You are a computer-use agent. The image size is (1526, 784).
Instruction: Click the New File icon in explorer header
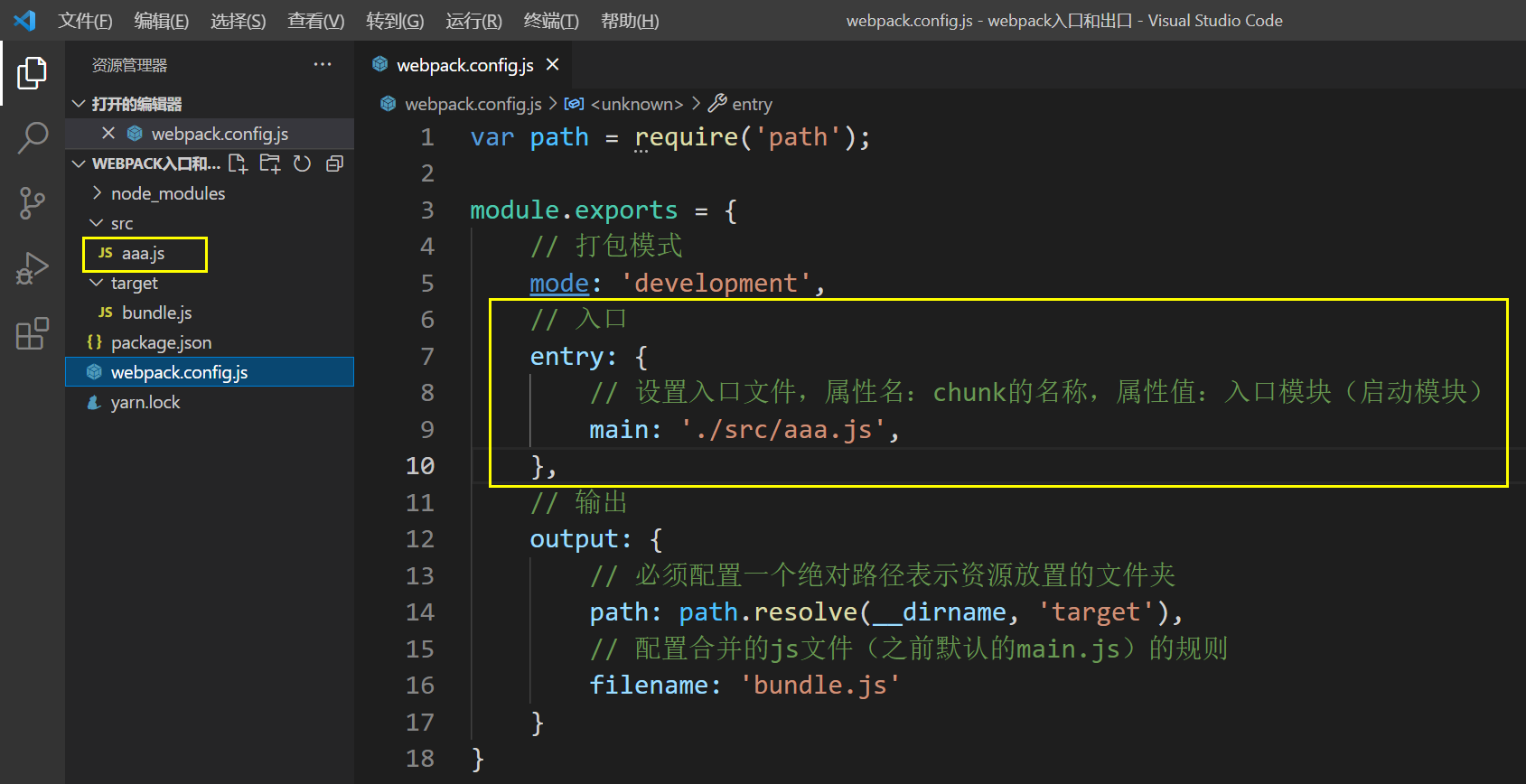click(x=238, y=163)
